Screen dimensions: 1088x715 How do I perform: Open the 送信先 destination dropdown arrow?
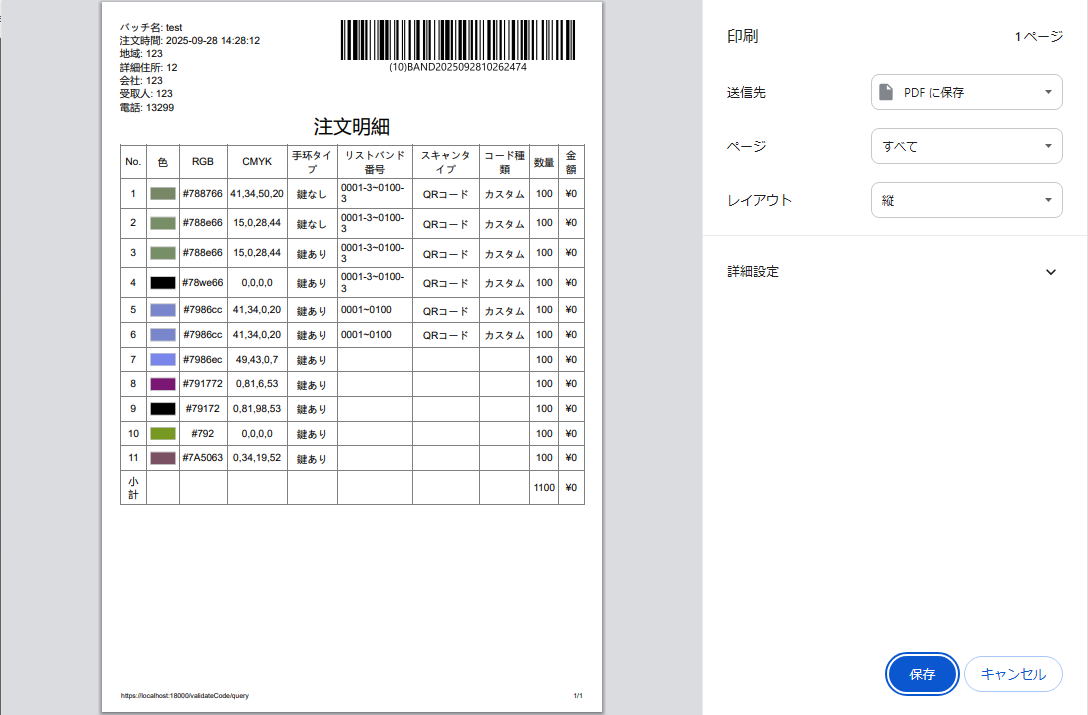[1047, 92]
